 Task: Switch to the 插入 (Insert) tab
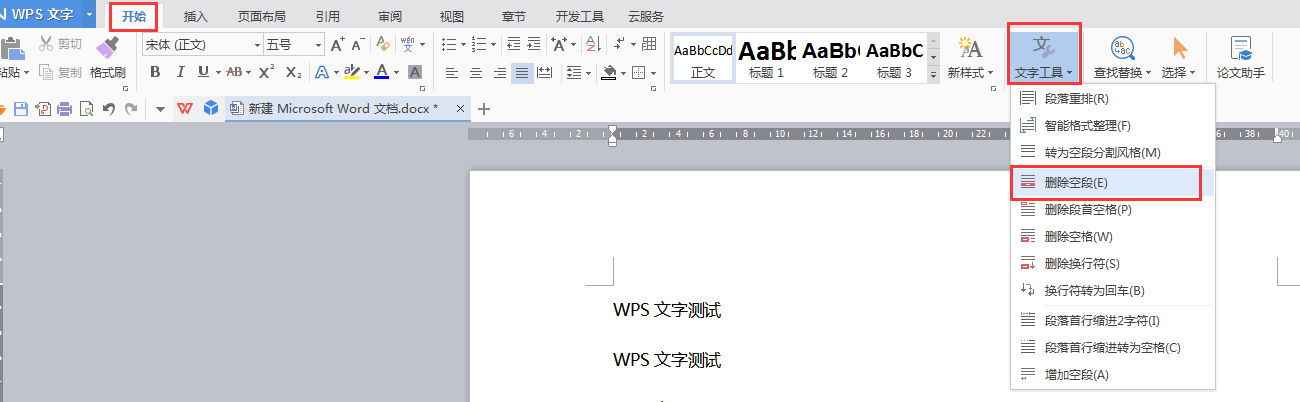point(196,16)
